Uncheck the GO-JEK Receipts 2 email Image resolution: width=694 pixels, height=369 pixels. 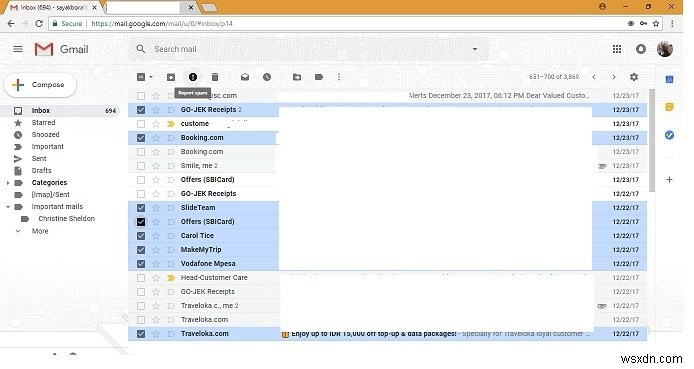[x=141, y=110]
